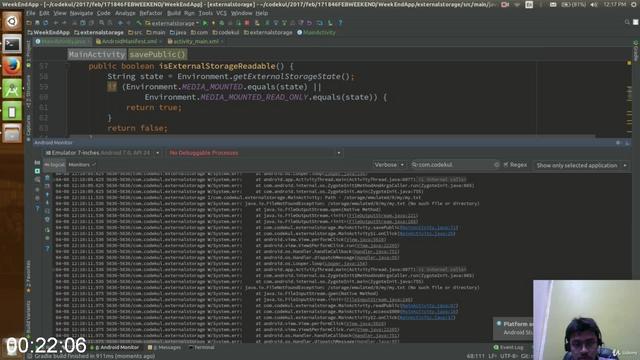Viewport: 640px width, 360px height.
Task: Open Android Studio from the dock
Action: [x=12, y=89]
